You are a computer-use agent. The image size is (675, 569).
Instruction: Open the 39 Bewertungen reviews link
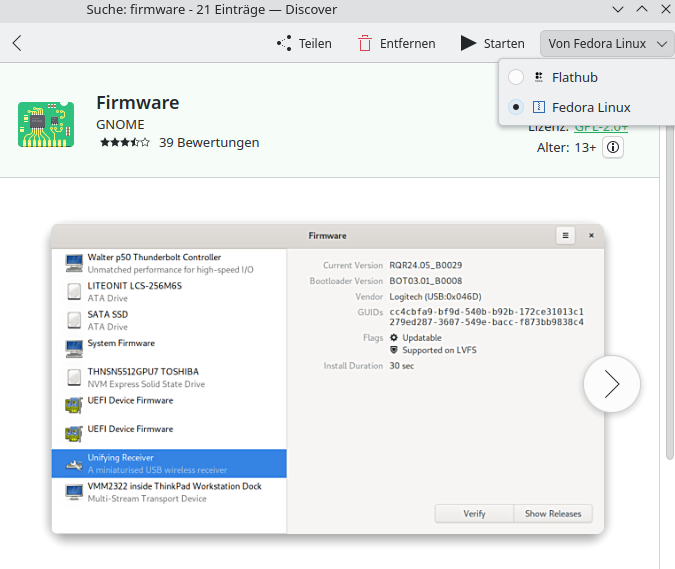click(209, 142)
